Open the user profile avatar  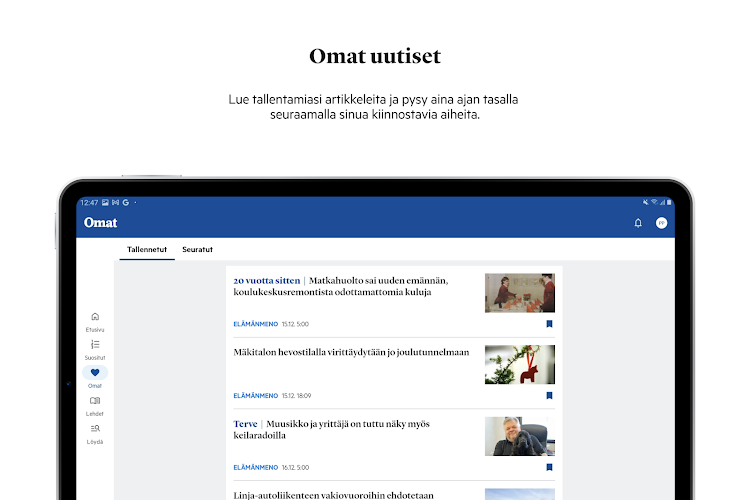tap(662, 223)
